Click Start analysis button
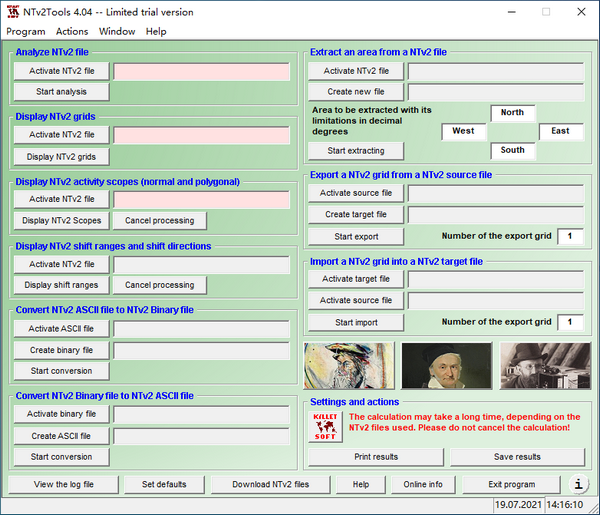Viewport: 600px width, 515px height. 62,92
